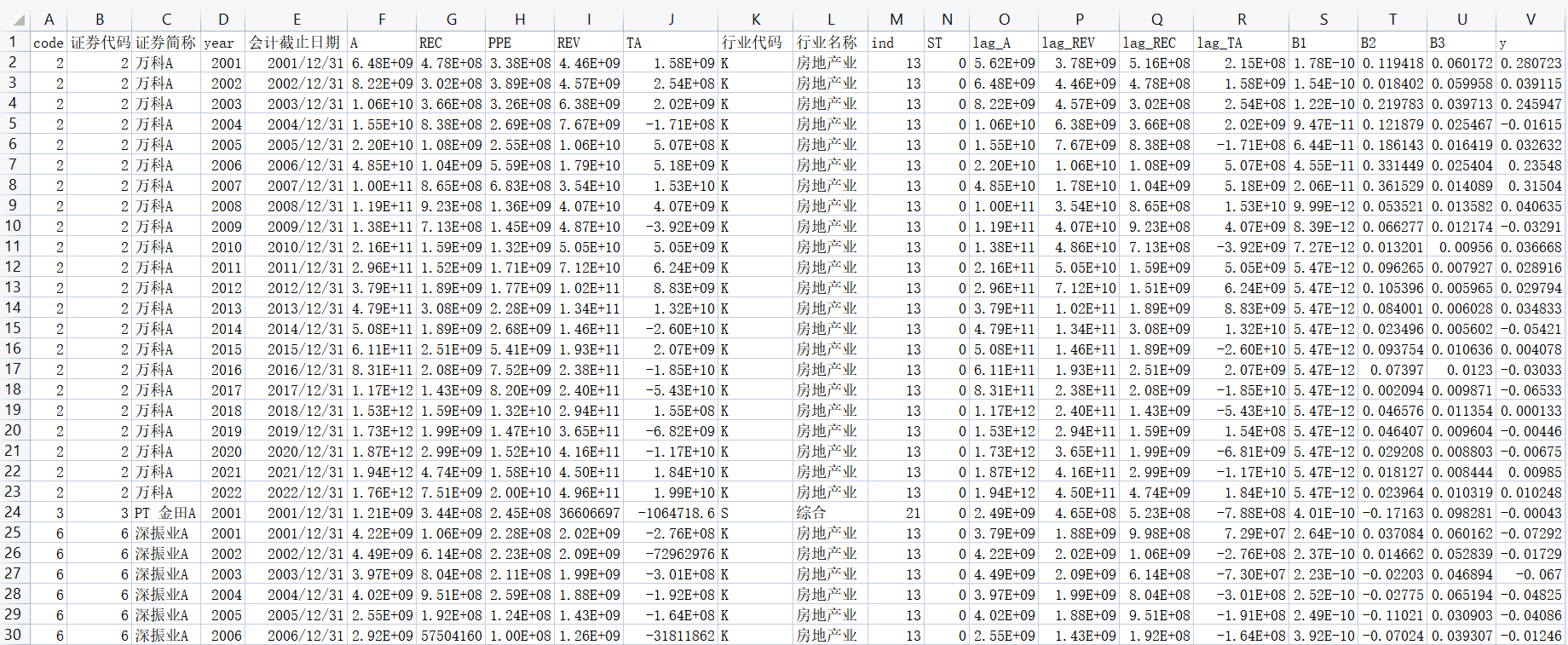Viewport: 1568px width, 645px height.
Task: Select column V header
Action: (1531, 20)
